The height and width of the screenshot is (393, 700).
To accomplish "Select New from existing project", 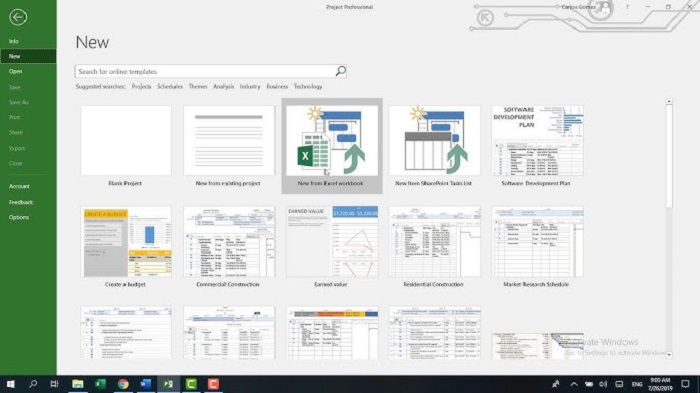I will click(x=229, y=146).
